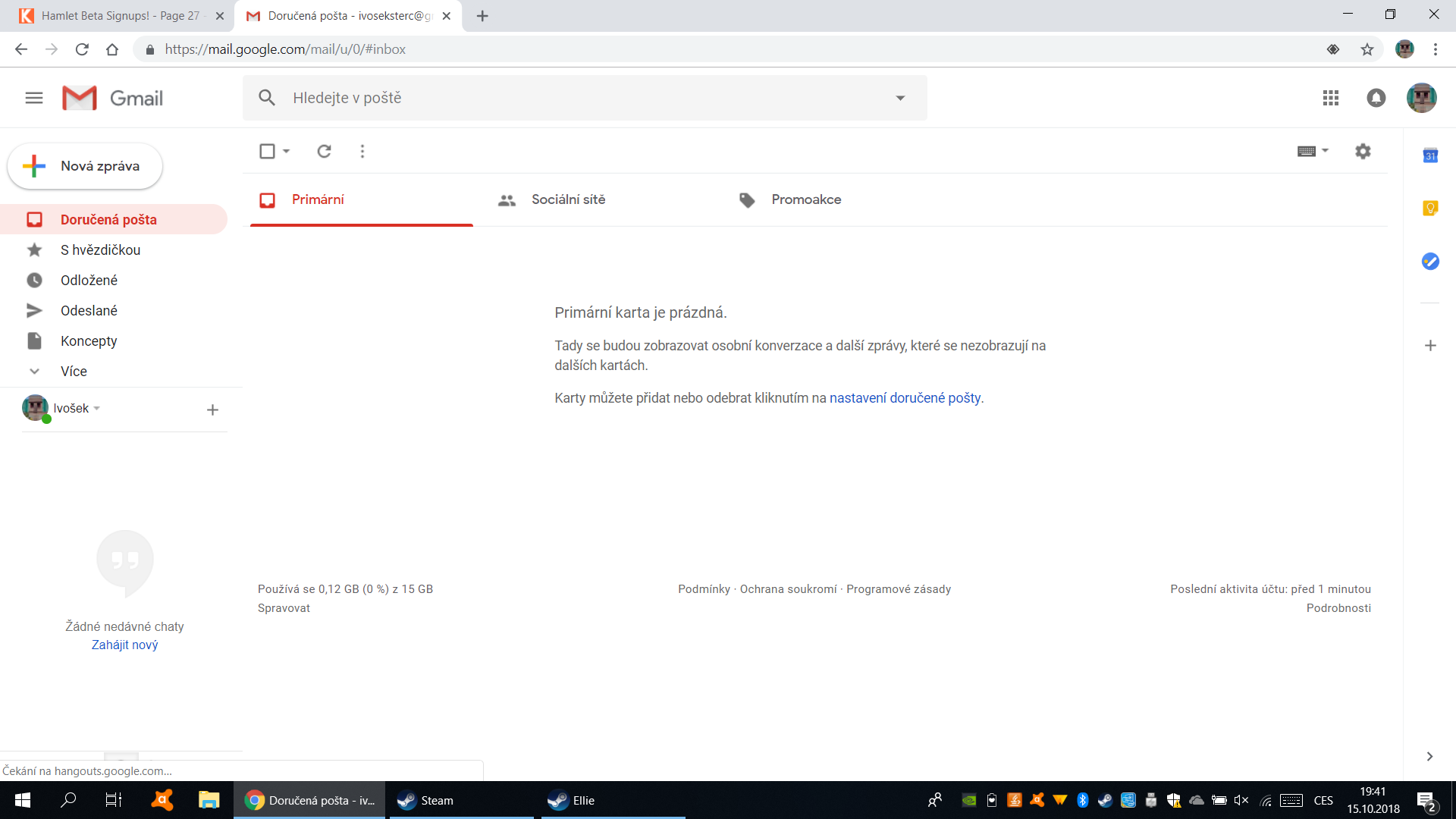The height and width of the screenshot is (819, 1456).
Task: Switch to the Promoakce tab
Action: coord(805,199)
